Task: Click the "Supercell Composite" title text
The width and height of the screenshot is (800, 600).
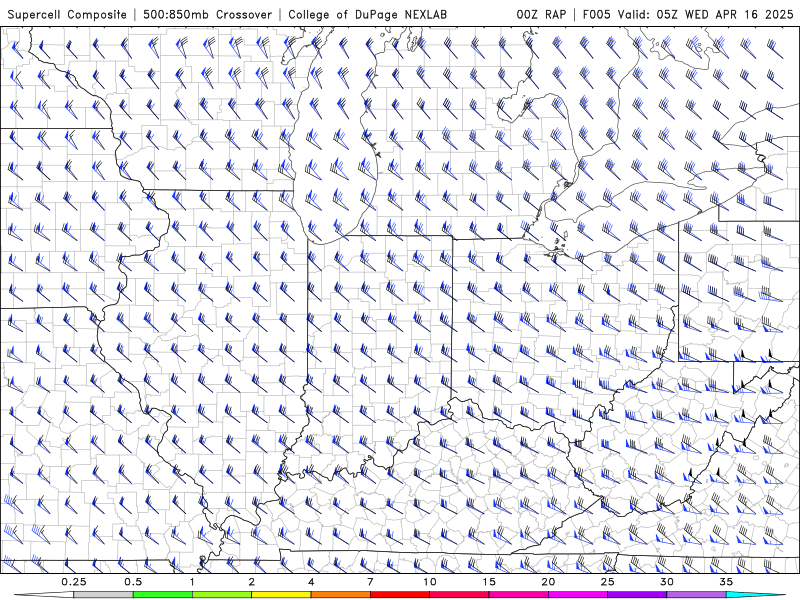Action: [67, 14]
